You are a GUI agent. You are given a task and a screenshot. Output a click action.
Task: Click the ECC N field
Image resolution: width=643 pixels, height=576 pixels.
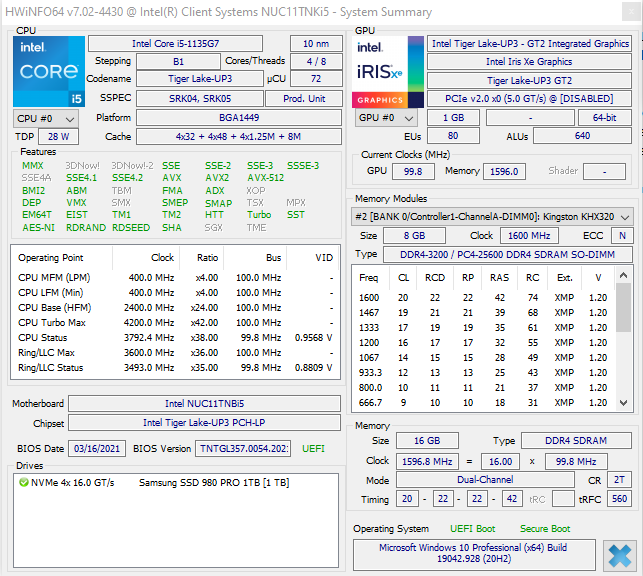click(x=622, y=236)
